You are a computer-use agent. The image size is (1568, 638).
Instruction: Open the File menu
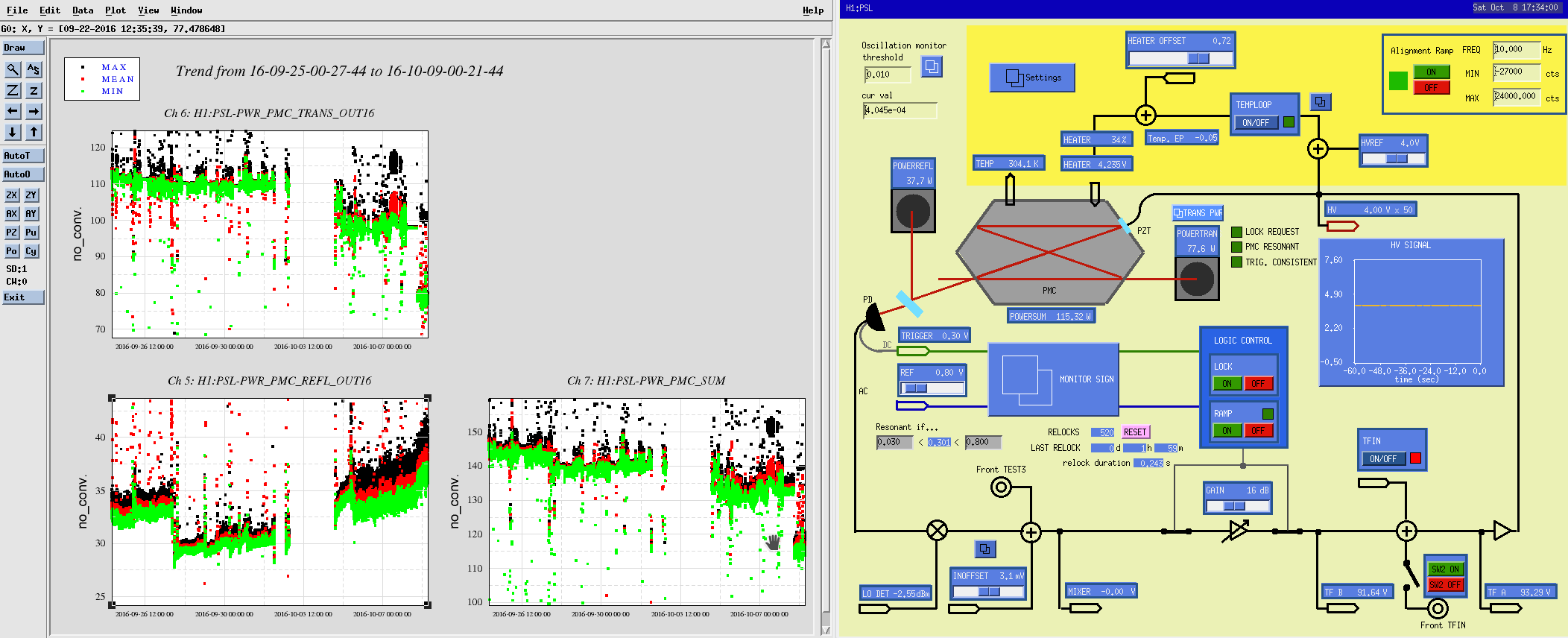(17, 10)
